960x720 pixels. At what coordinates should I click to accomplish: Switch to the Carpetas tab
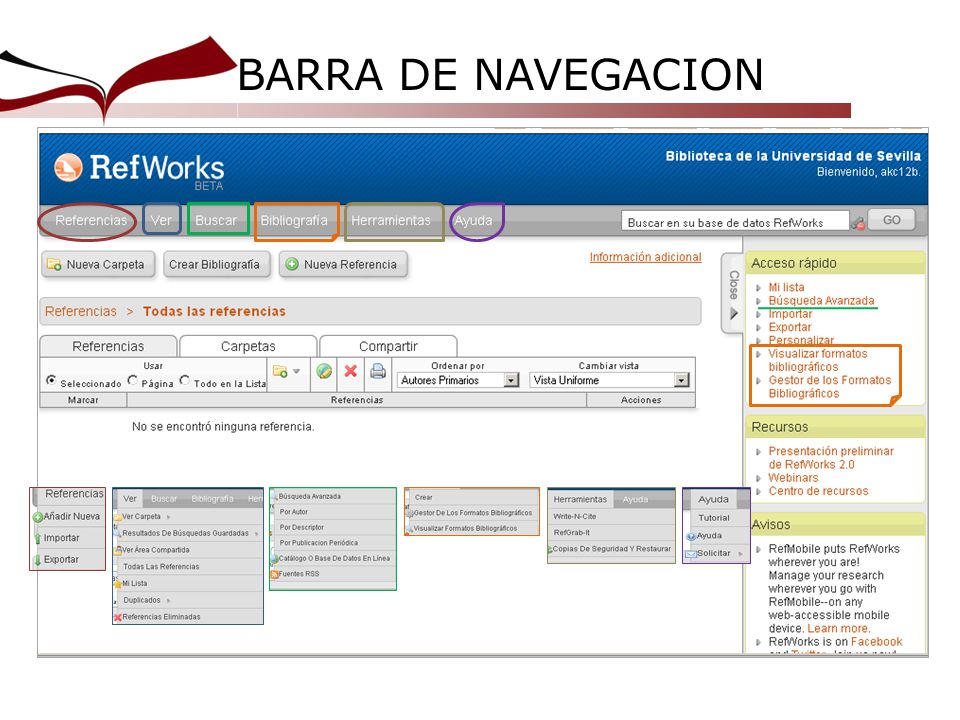tap(248, 346)
